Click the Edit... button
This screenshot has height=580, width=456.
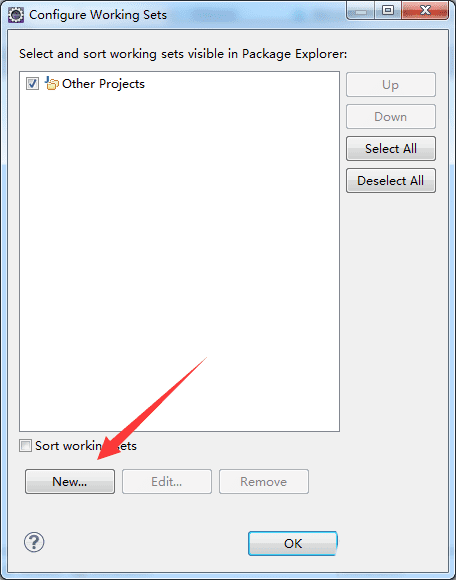click(167, 482)
